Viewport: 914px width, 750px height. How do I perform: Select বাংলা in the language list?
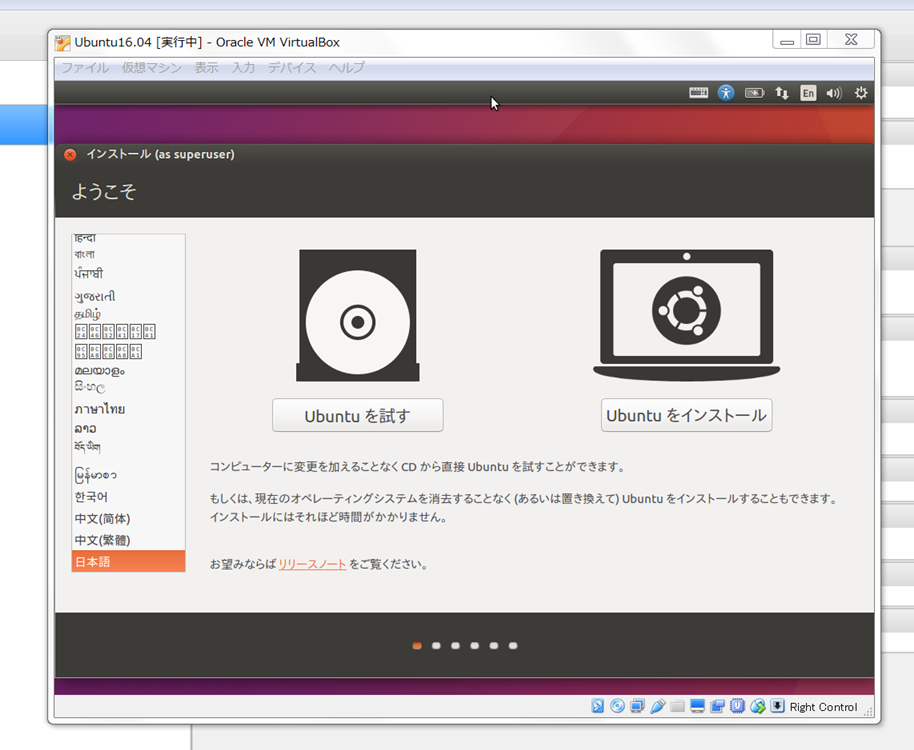coord(128,254)
